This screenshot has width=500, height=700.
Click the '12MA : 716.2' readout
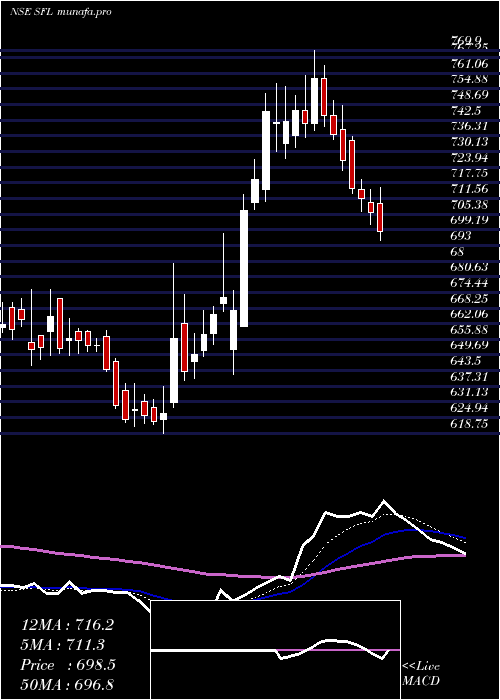click(67, 625)
